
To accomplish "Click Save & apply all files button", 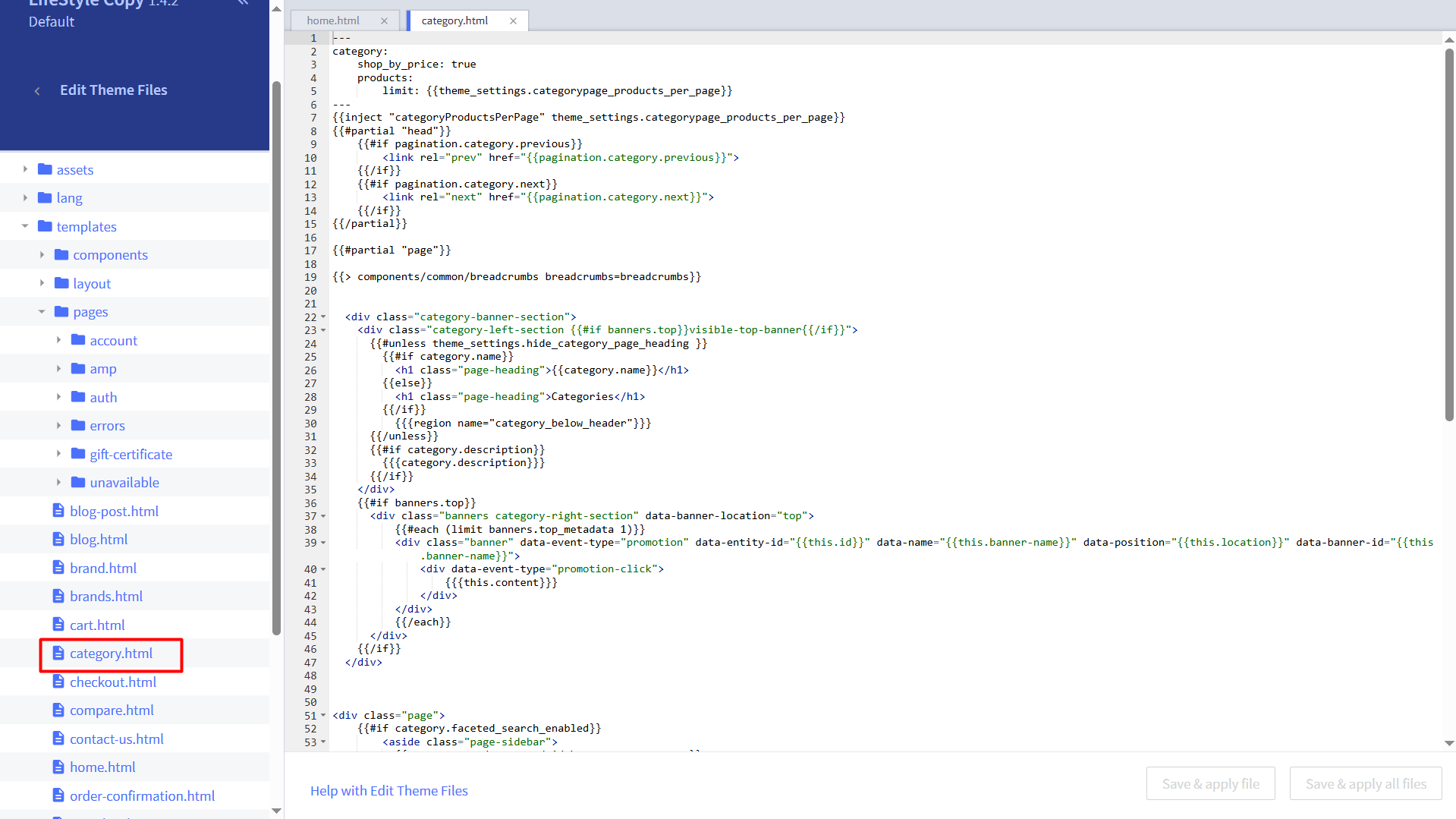I will (1365, 783).
